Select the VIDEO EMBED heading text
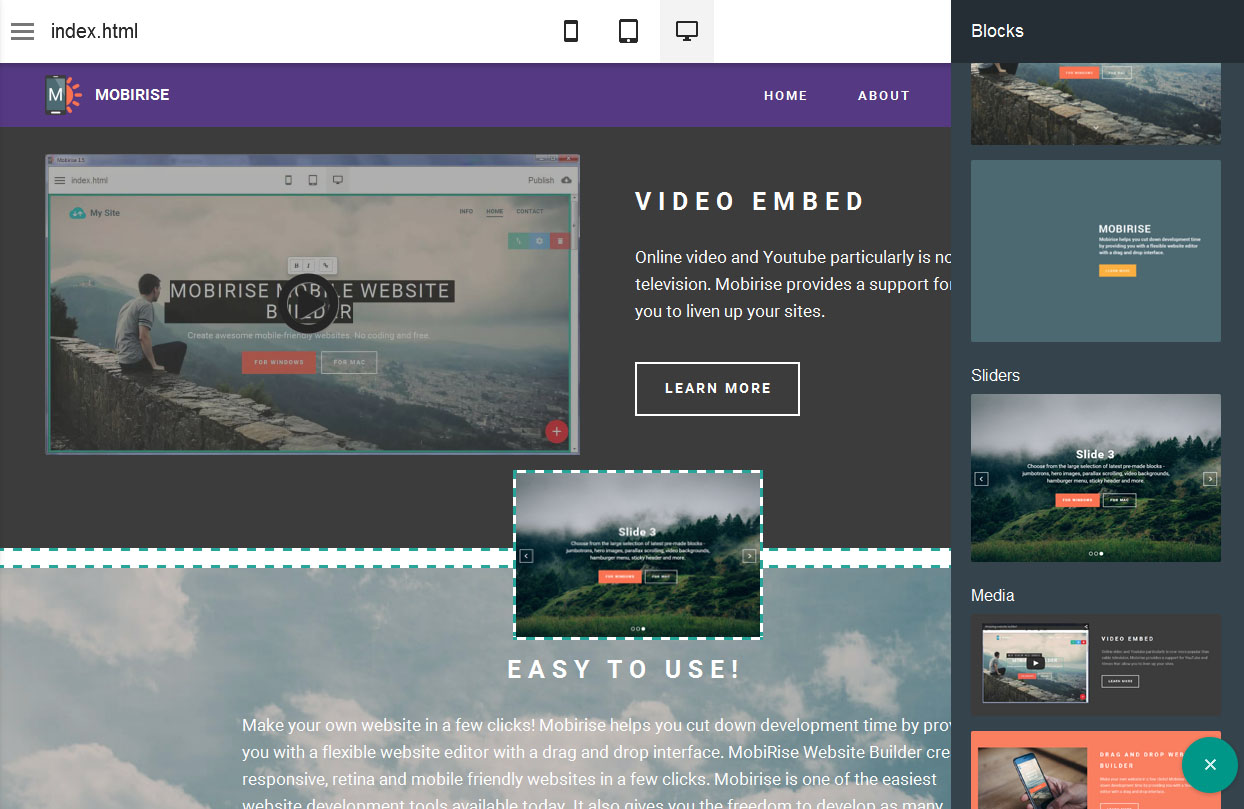The image size is (1244, 809). [750, 201]
